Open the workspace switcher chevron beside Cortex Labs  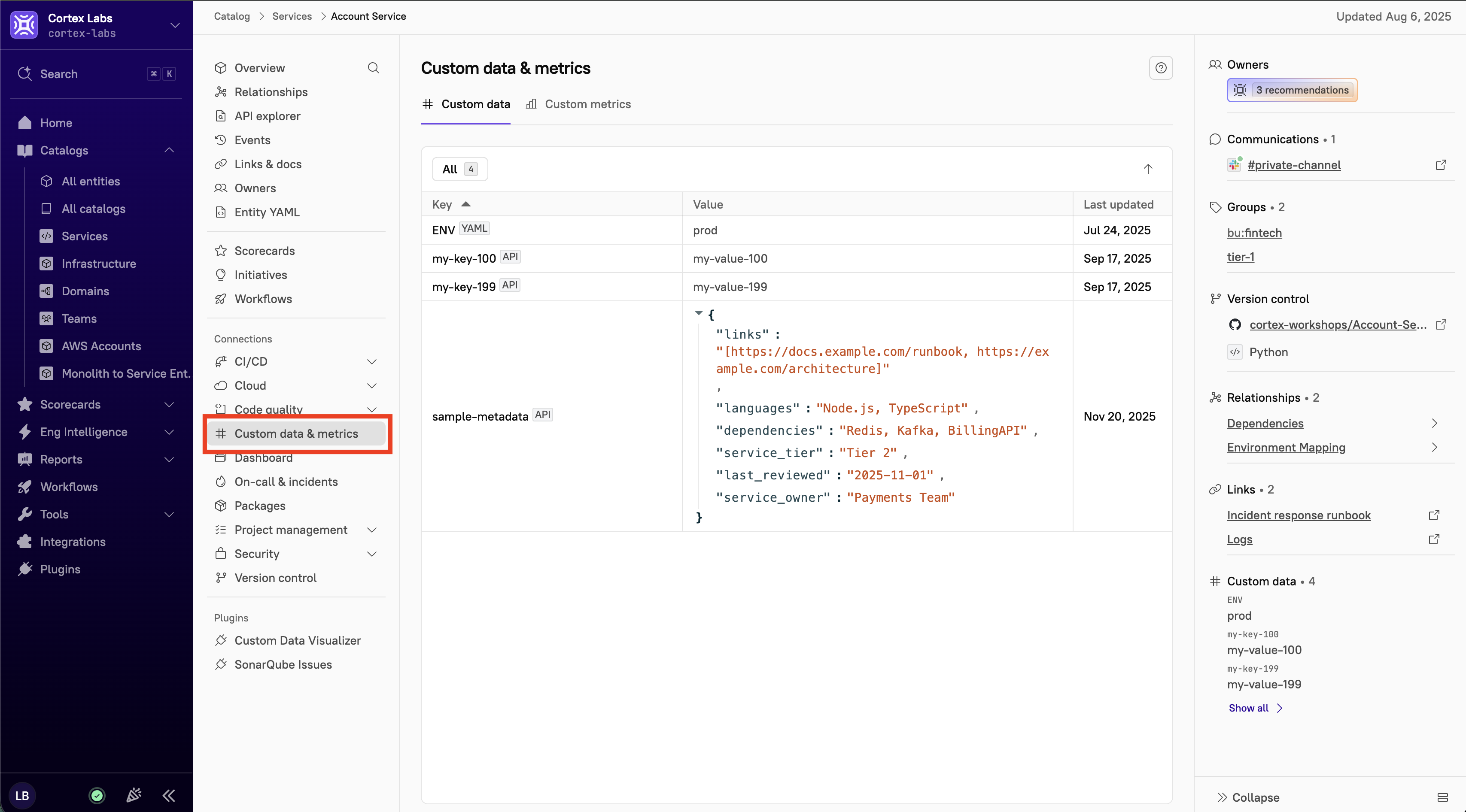coord(175,25)
